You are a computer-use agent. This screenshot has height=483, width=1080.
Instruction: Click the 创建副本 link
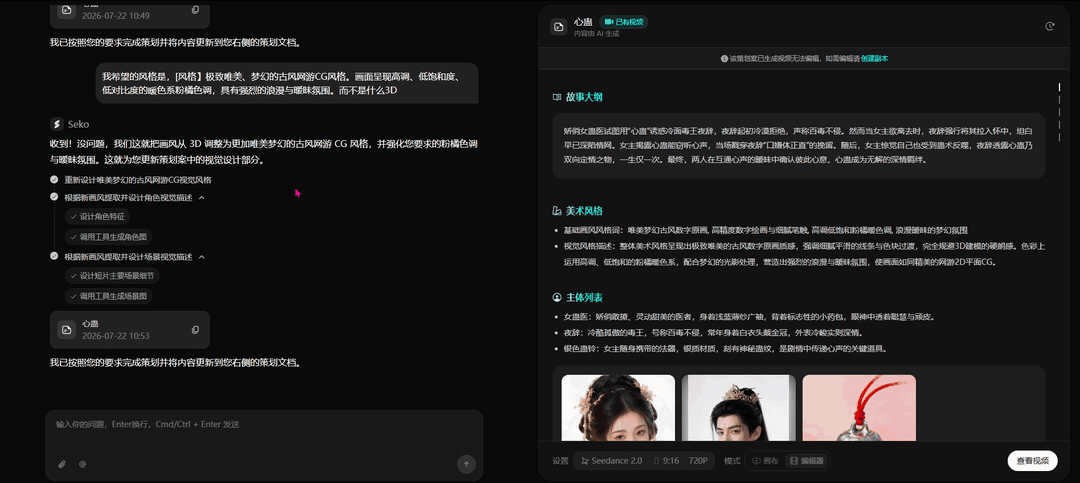tap(875, 59)
